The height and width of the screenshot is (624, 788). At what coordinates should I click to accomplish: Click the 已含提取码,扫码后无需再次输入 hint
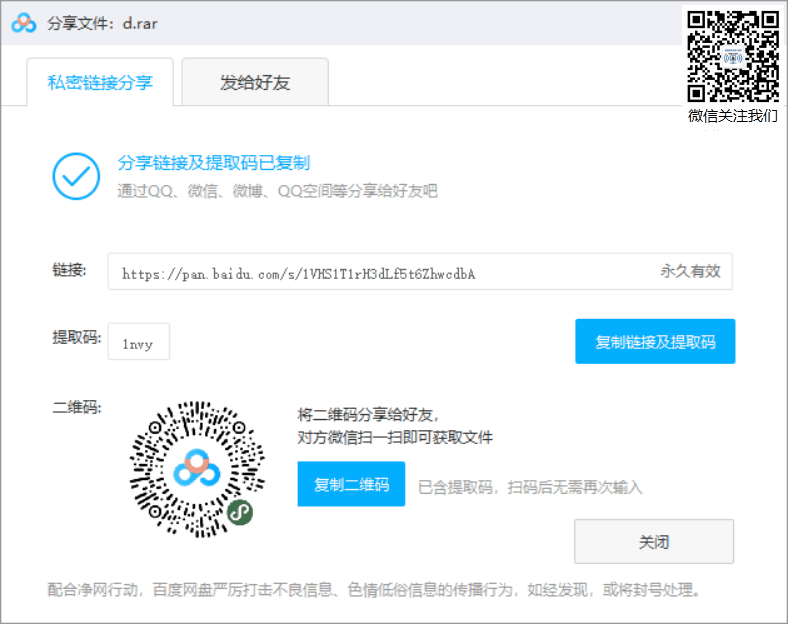(x=530, y=487)
